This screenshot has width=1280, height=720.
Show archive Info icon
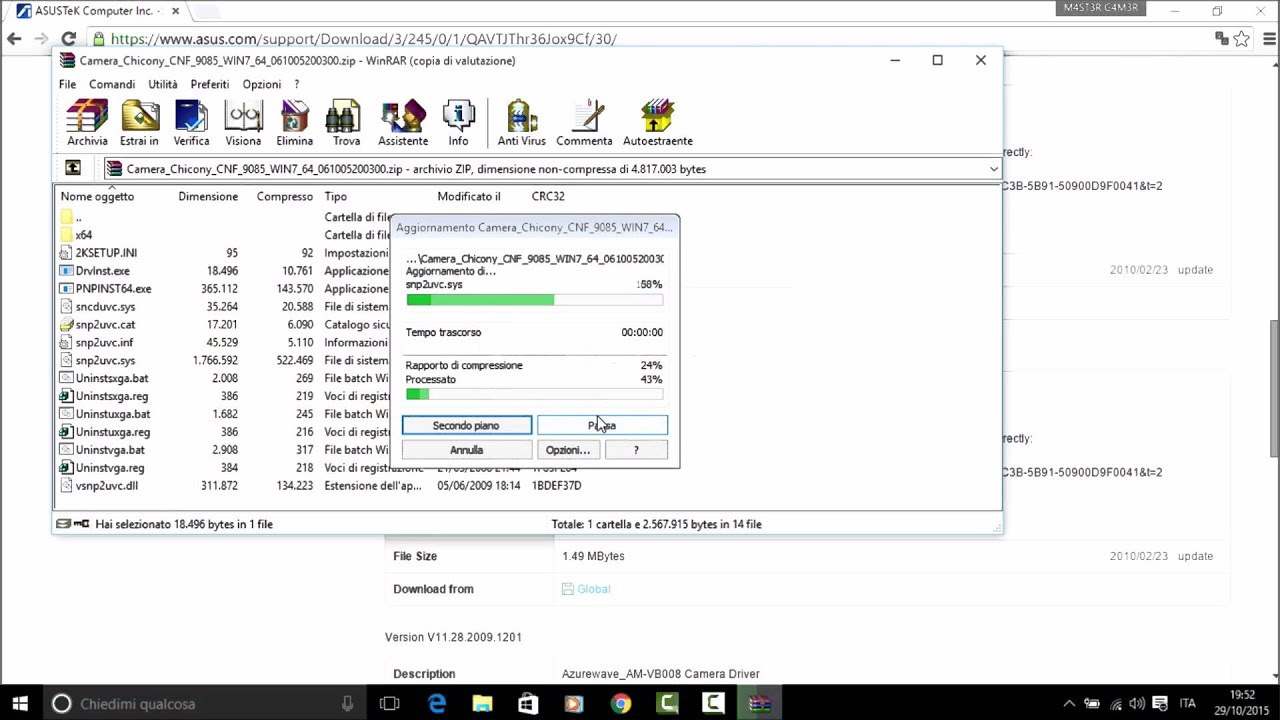point(458,123)
